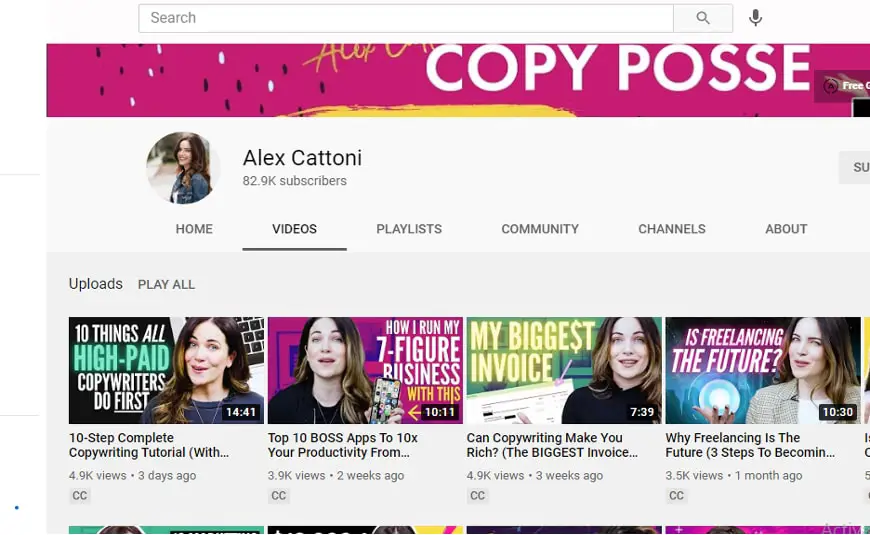Click the Uploads section heading
Image resolution: width=870 pixels, height=535 pixels.
(x=95, y=284)
